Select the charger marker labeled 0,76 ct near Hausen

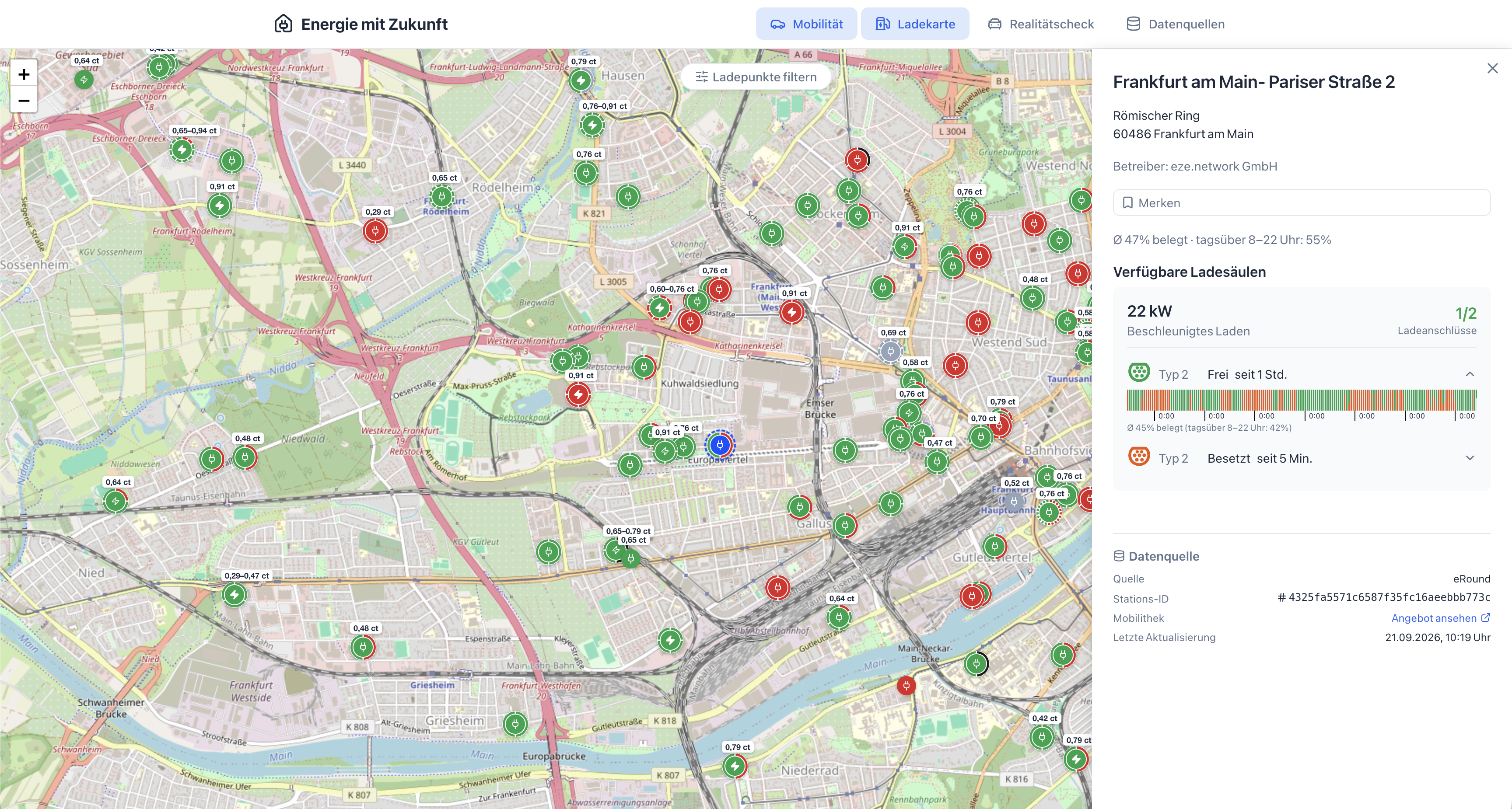(x=586, y=173)
